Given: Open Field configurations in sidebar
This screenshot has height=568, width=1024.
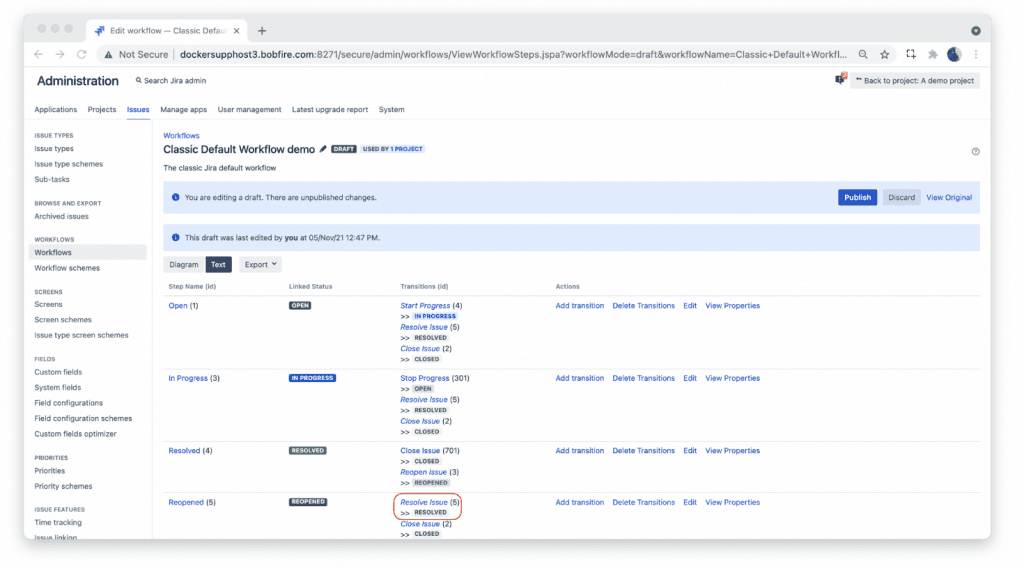Looking at the screenshot, I should [69, 403].
